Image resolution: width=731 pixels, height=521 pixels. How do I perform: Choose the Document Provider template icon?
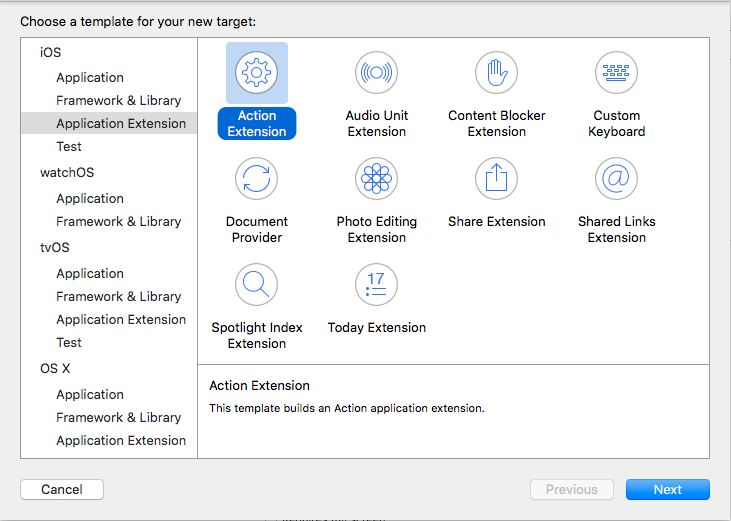[257, 179]
